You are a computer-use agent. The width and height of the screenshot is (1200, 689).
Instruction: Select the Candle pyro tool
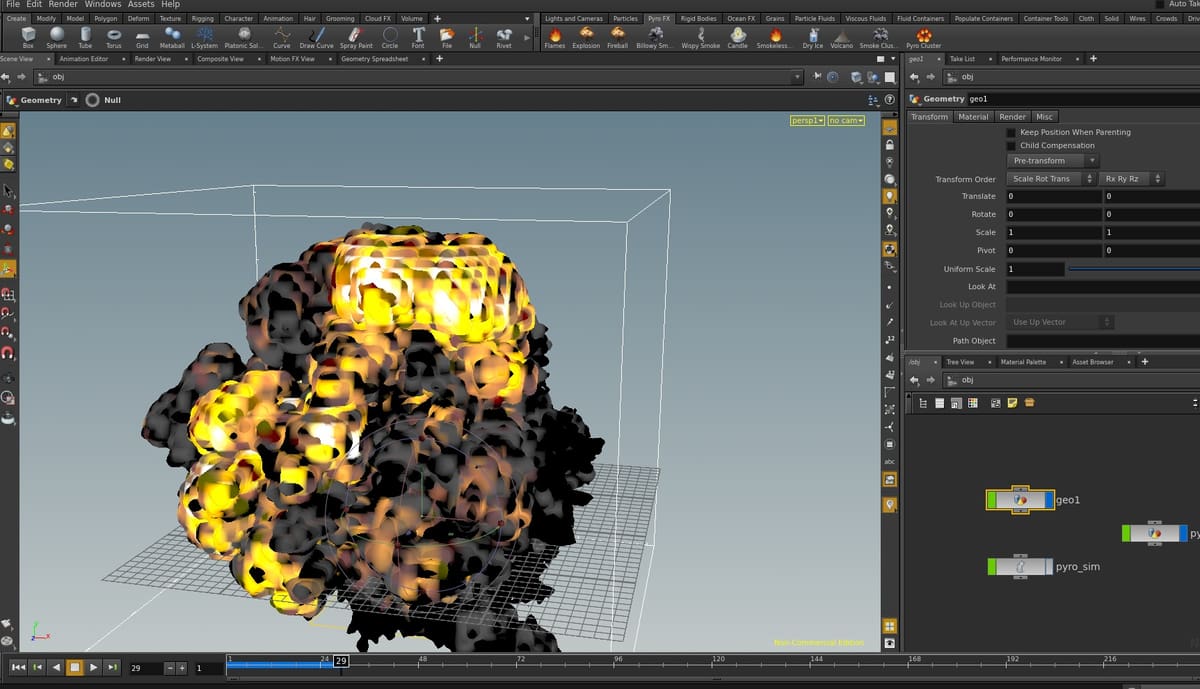point(737,38)
